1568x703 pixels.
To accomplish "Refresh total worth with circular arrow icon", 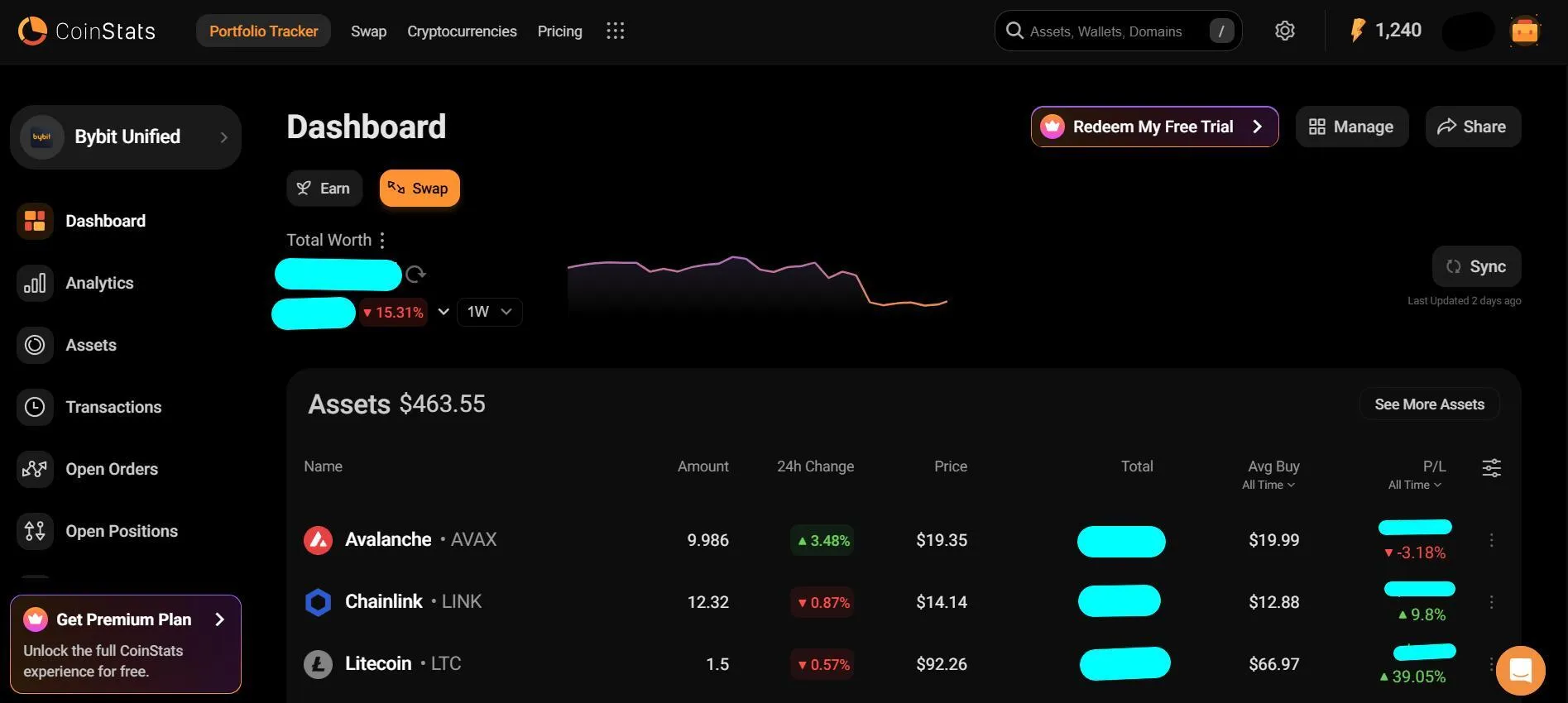I will pos(415,274).
